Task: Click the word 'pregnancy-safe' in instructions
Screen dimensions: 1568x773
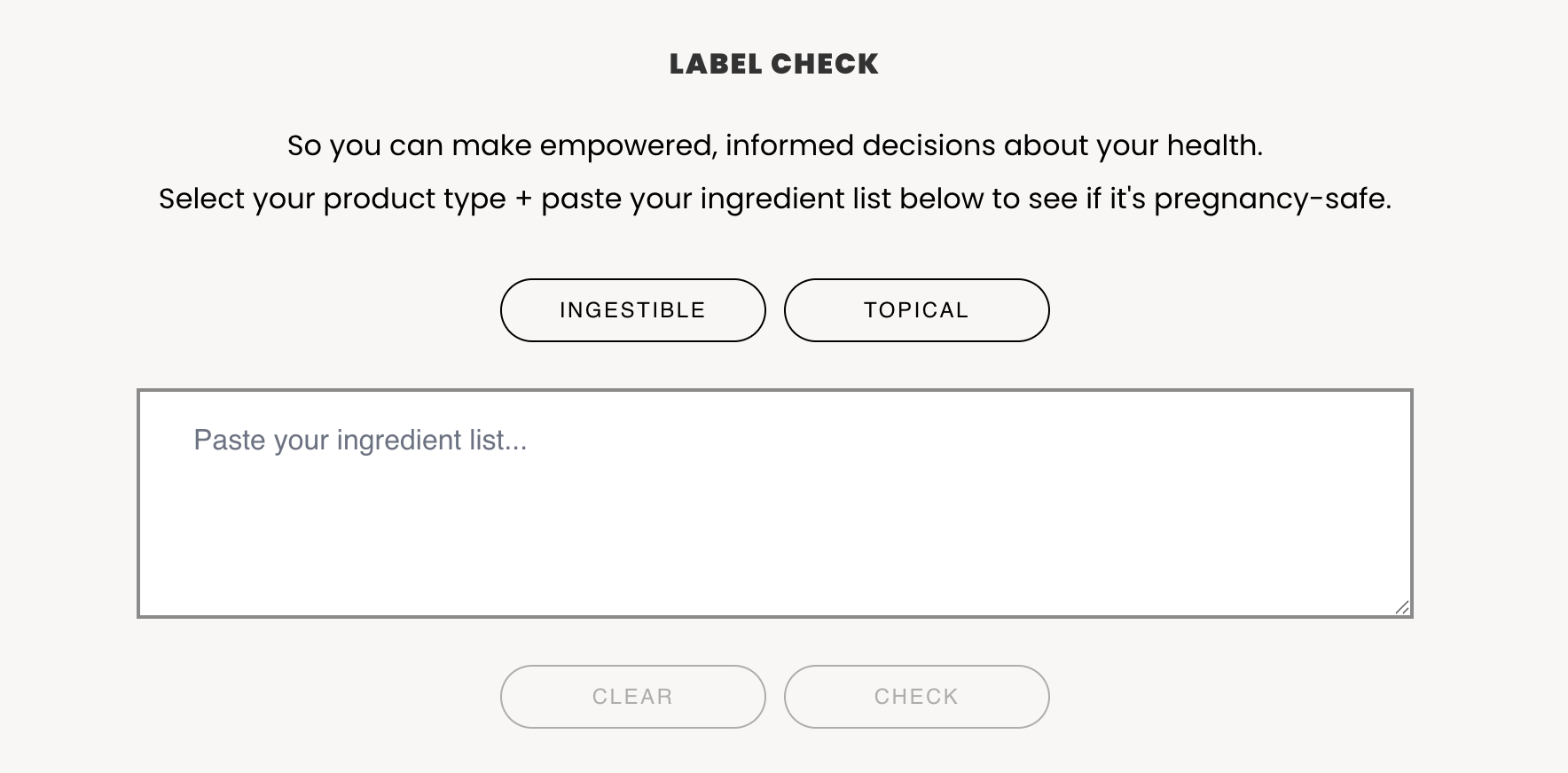Action: pyautogui.click(x=1270, y=199)
